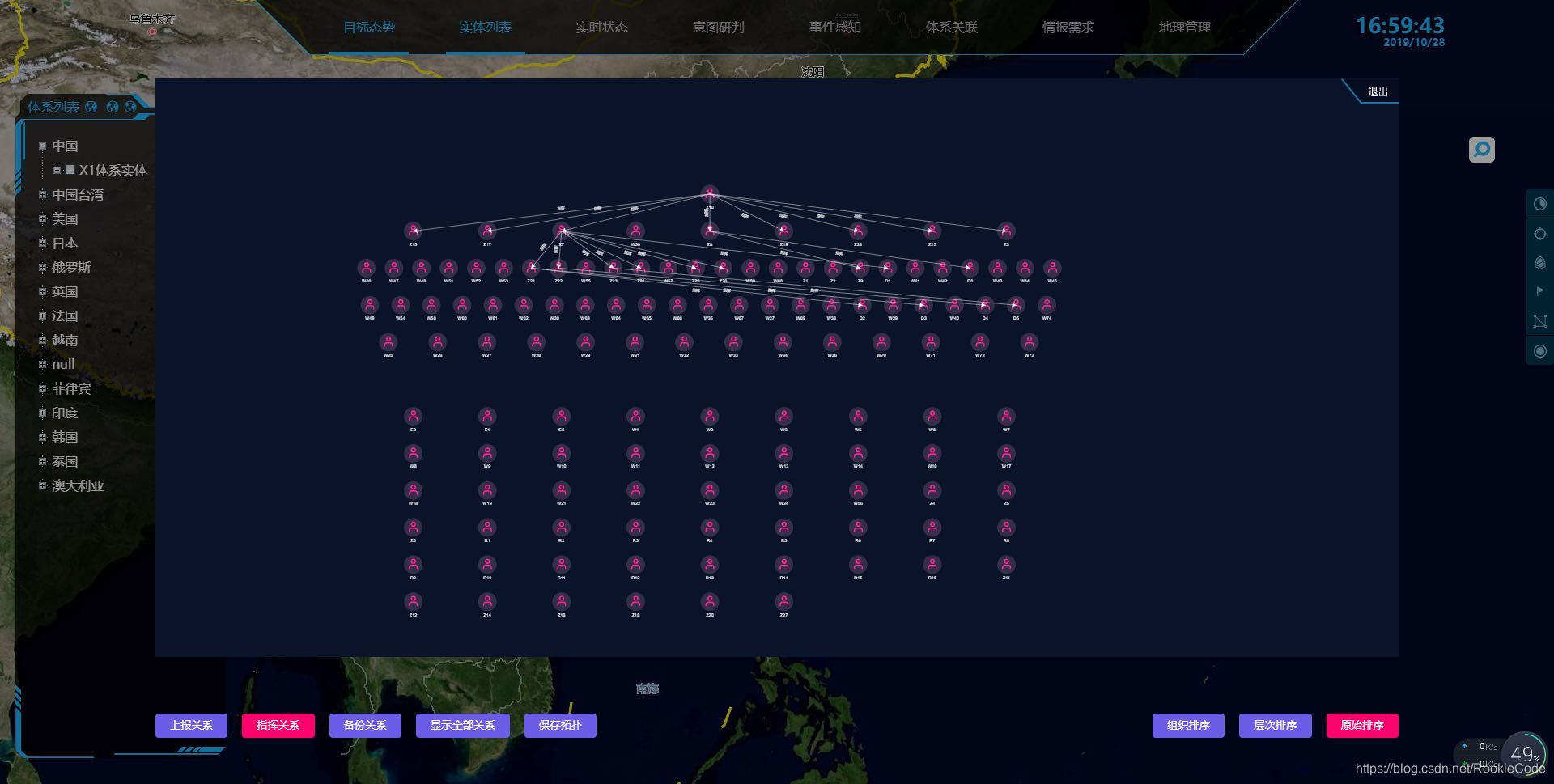Screen dimensions: 1554x784
Task: Open the 实体列表 tab
Action: (x=486, y=28)
